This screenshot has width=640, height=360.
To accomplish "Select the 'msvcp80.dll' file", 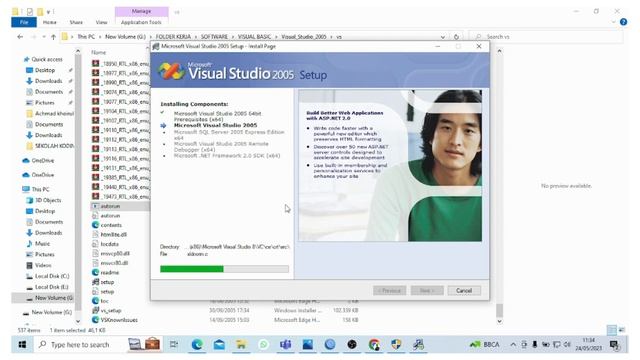I will (x=115, y=253).
